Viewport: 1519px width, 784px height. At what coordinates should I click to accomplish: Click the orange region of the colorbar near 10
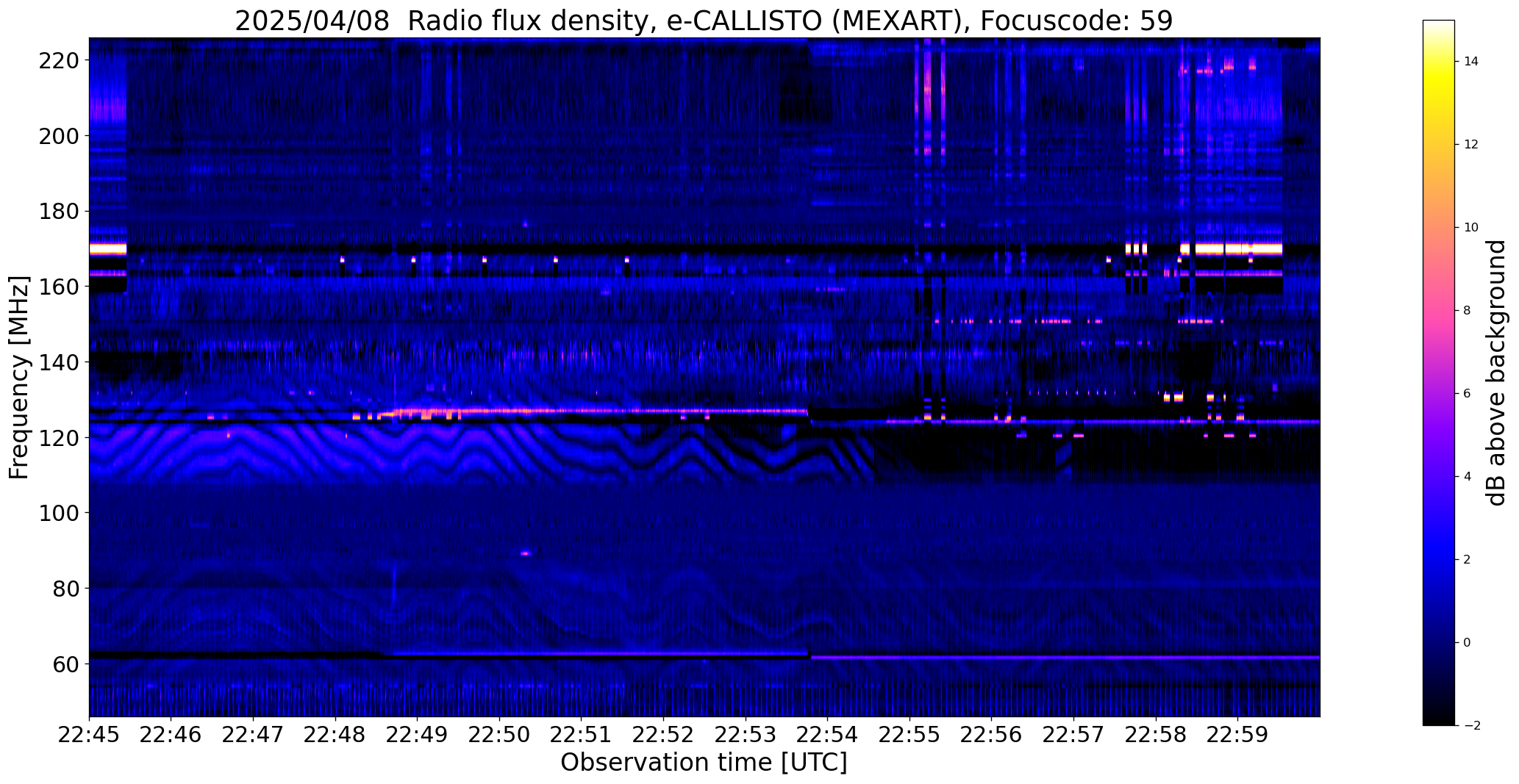click(x=1439, y=228)
